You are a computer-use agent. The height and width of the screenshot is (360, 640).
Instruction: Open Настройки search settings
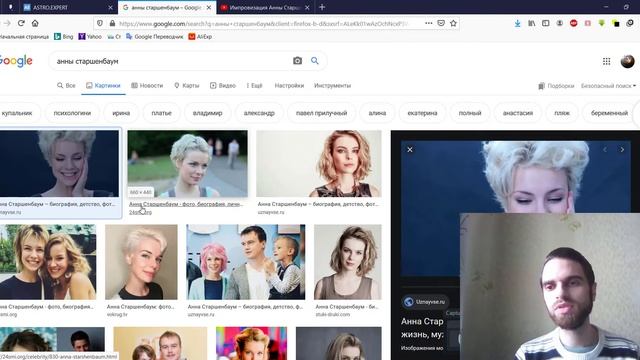pos(289,86)
